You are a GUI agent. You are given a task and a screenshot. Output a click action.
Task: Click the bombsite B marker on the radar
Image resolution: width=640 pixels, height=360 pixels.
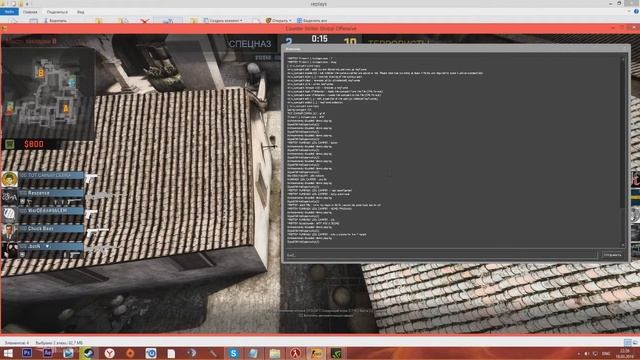[x=40, y=73]
